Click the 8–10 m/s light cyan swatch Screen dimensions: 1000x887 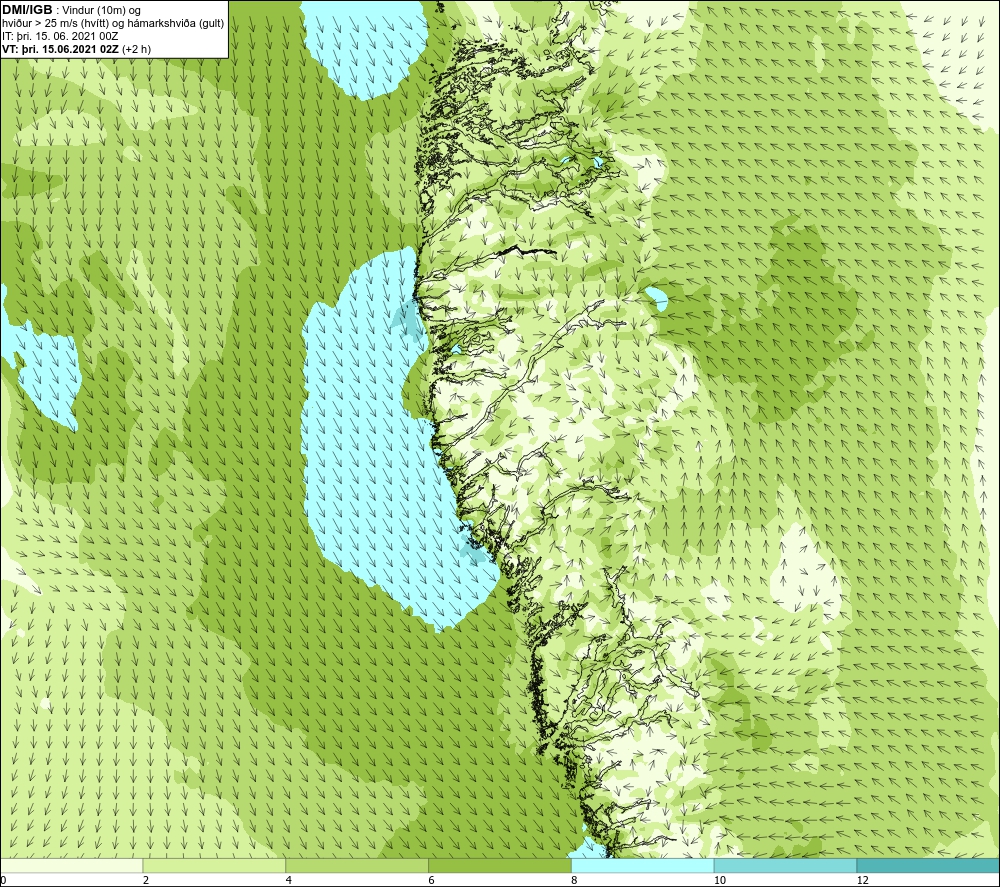(643, 865)
